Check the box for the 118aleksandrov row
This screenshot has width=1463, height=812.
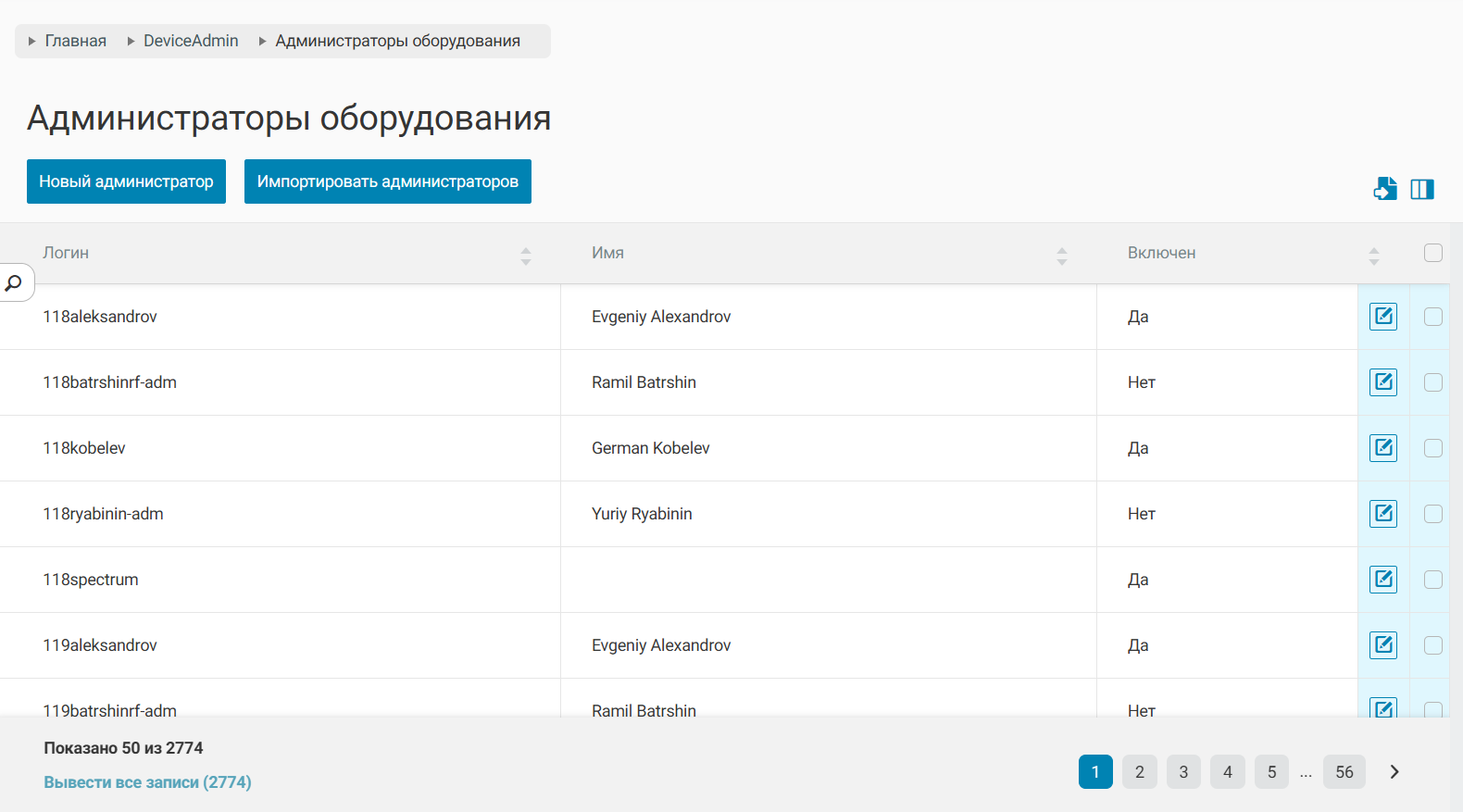pos(1432,317)
